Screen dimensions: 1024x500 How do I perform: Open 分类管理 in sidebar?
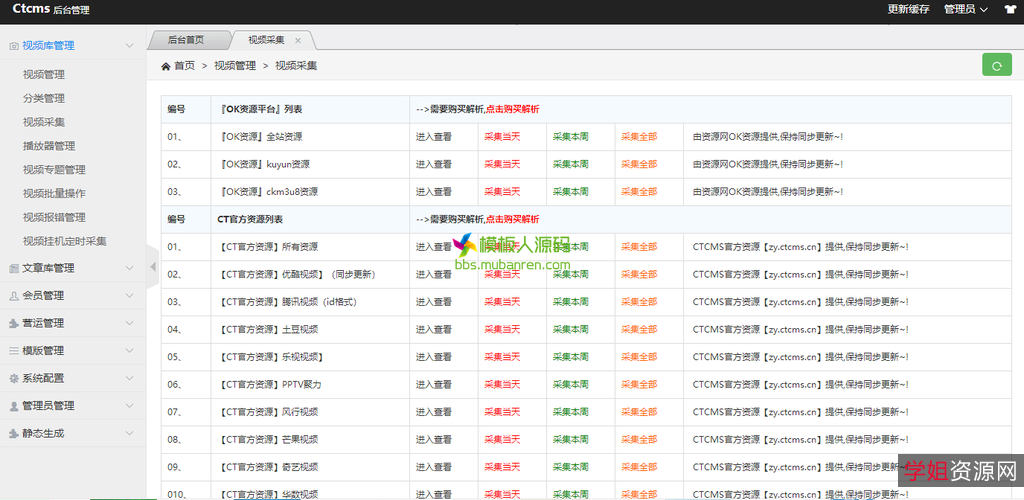pos(44,99)
